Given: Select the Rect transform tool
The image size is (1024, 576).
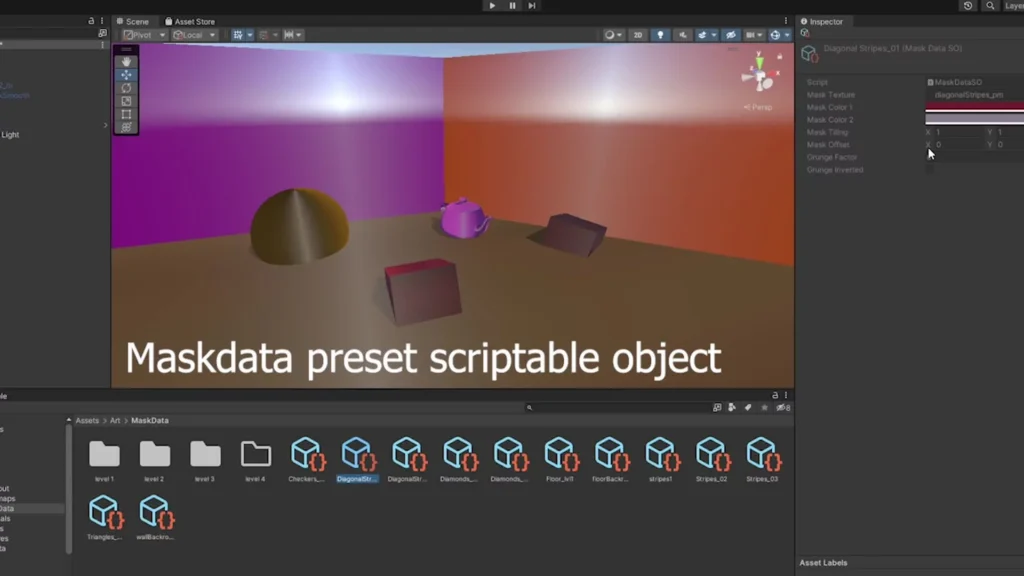Looking at the screenshot, I should click(126, 114).
